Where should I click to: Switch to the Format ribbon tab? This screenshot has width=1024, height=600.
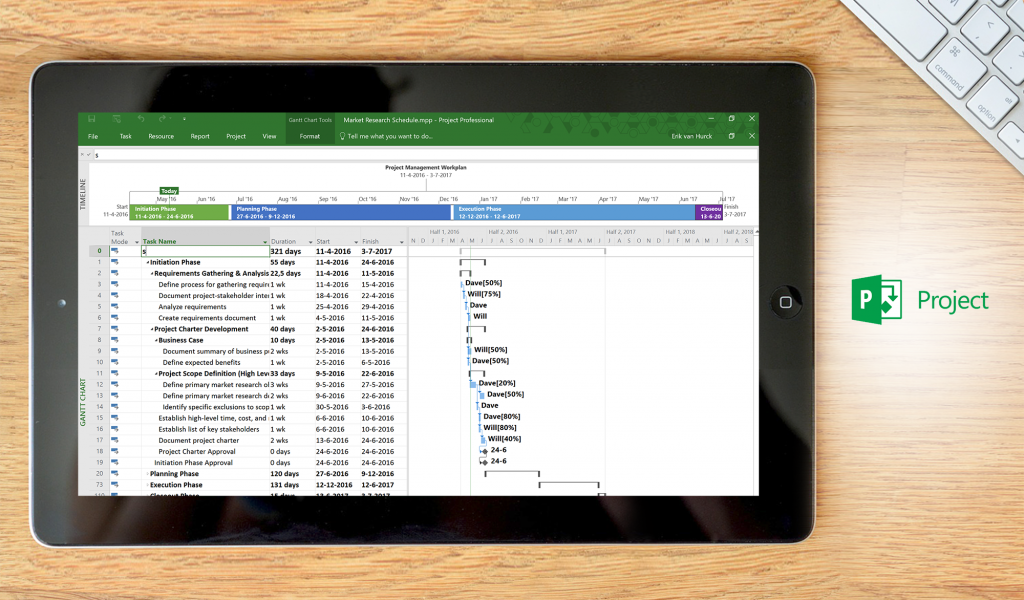[x=310, y=136]
